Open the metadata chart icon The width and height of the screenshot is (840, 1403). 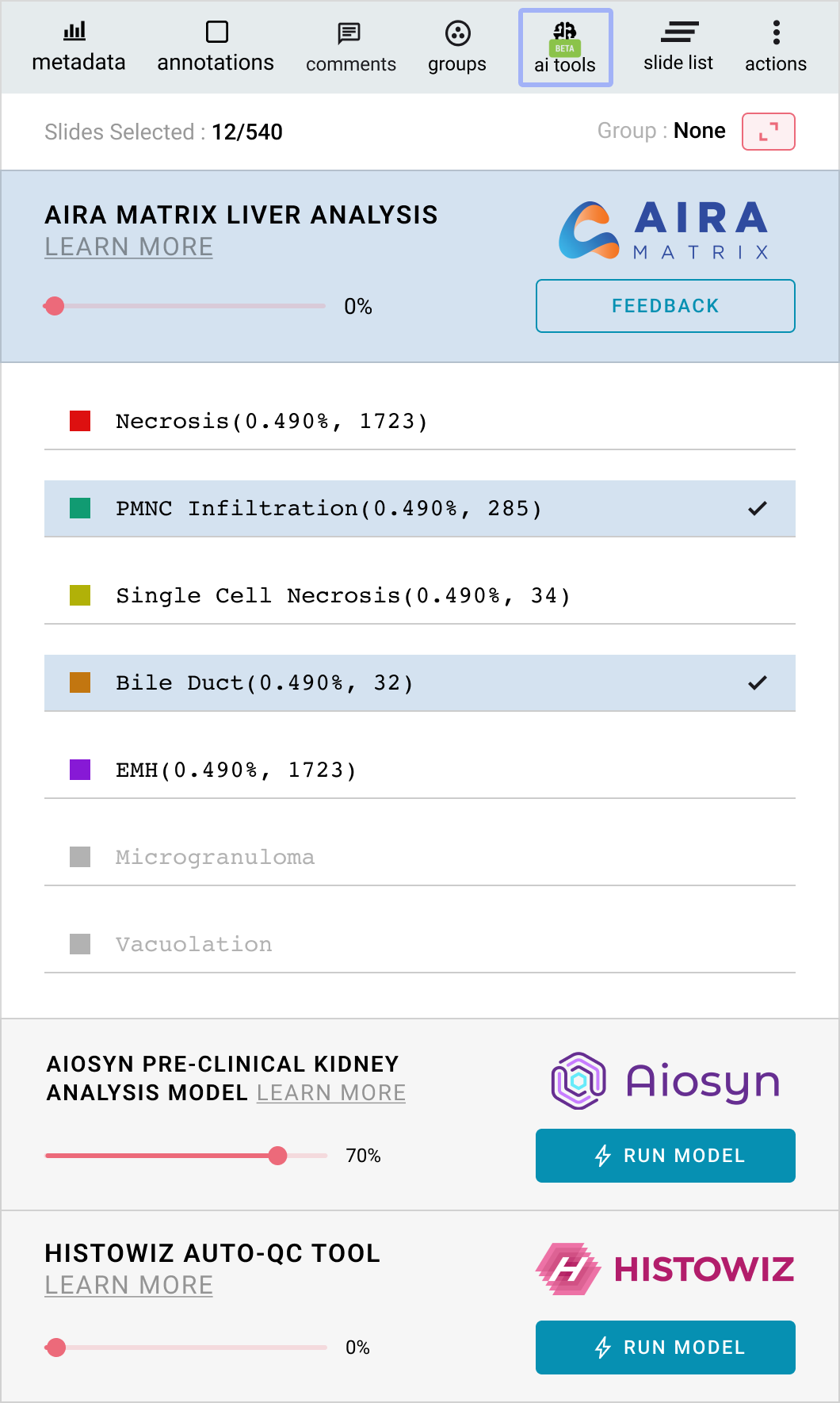pyautogui.click(x=75, y=32)
